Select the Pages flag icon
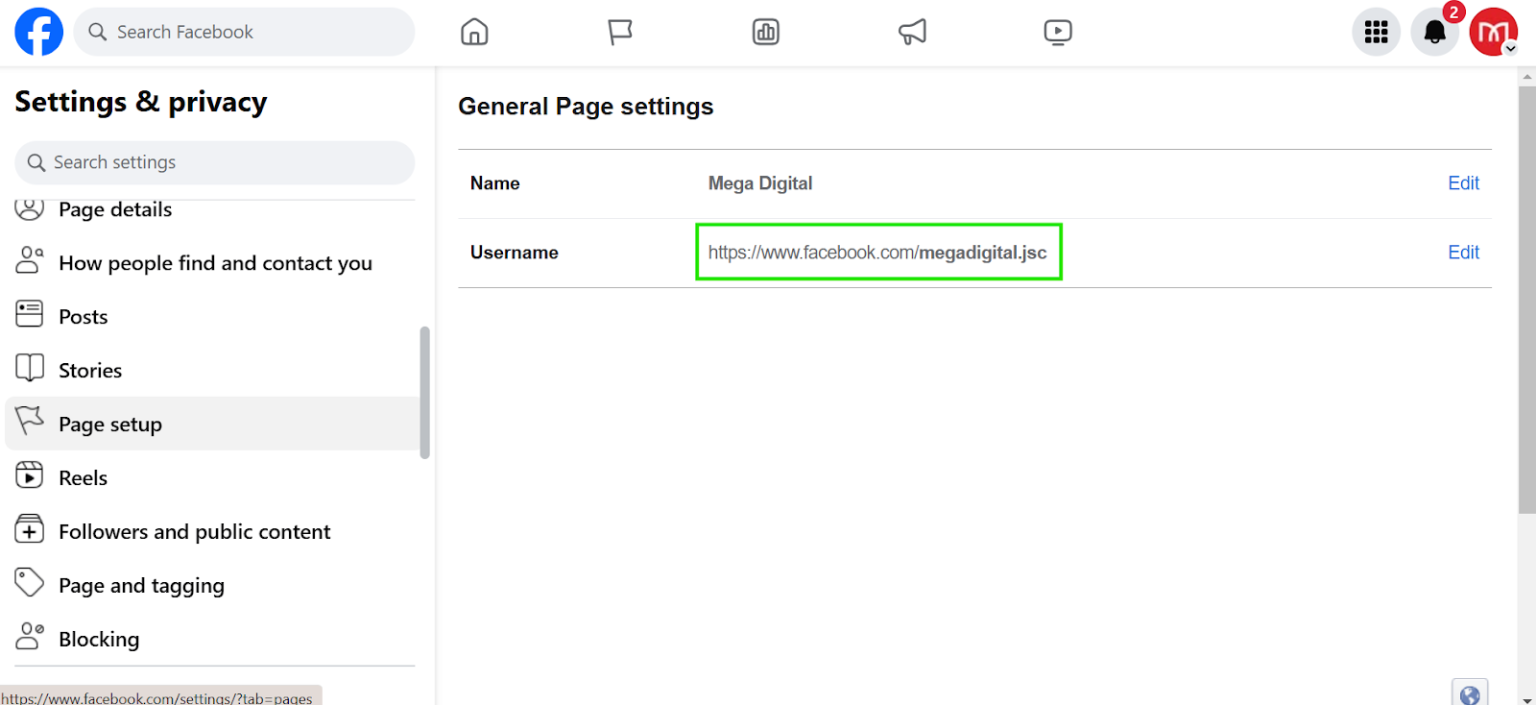This screenshot has width=1536, height=705. [620, 31]
